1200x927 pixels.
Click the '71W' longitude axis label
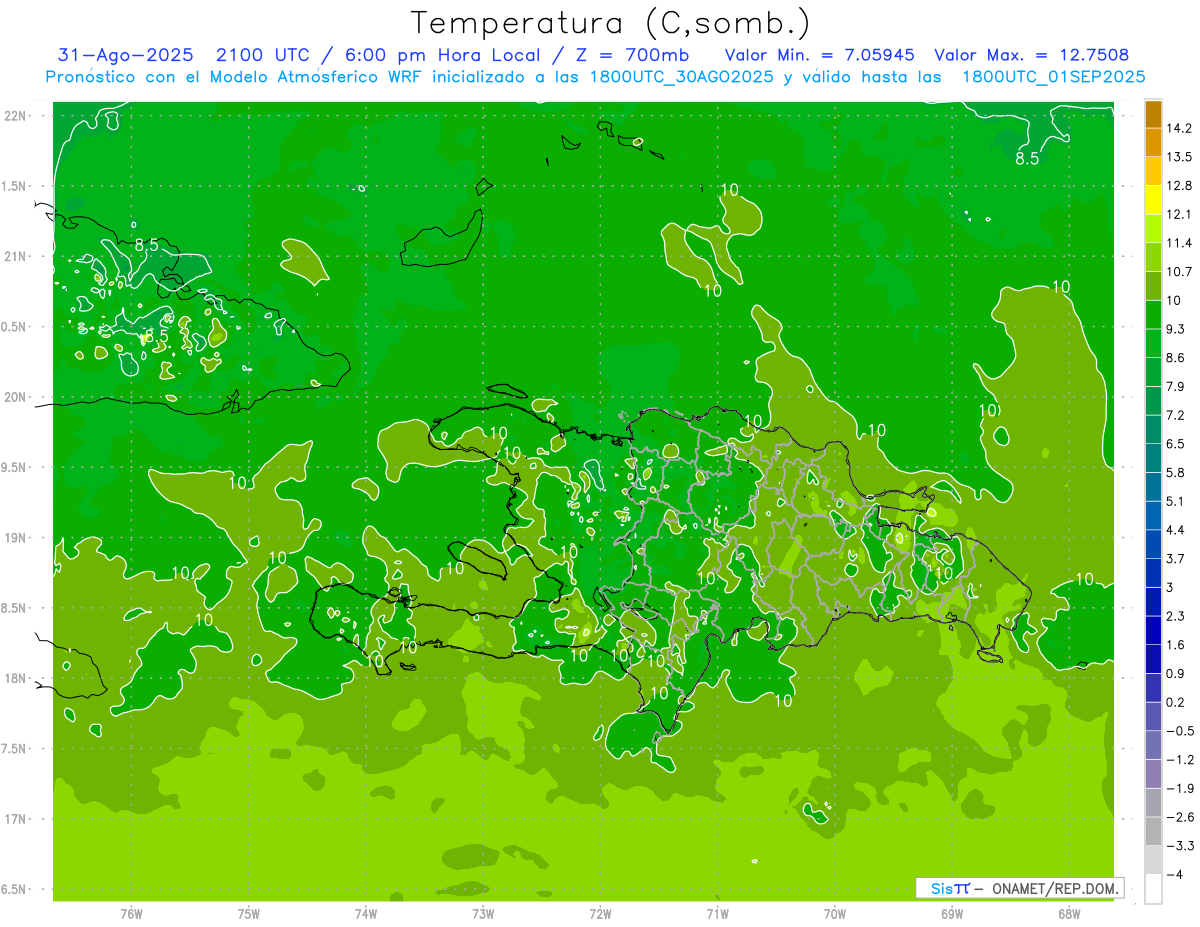(x=717, y=914)
